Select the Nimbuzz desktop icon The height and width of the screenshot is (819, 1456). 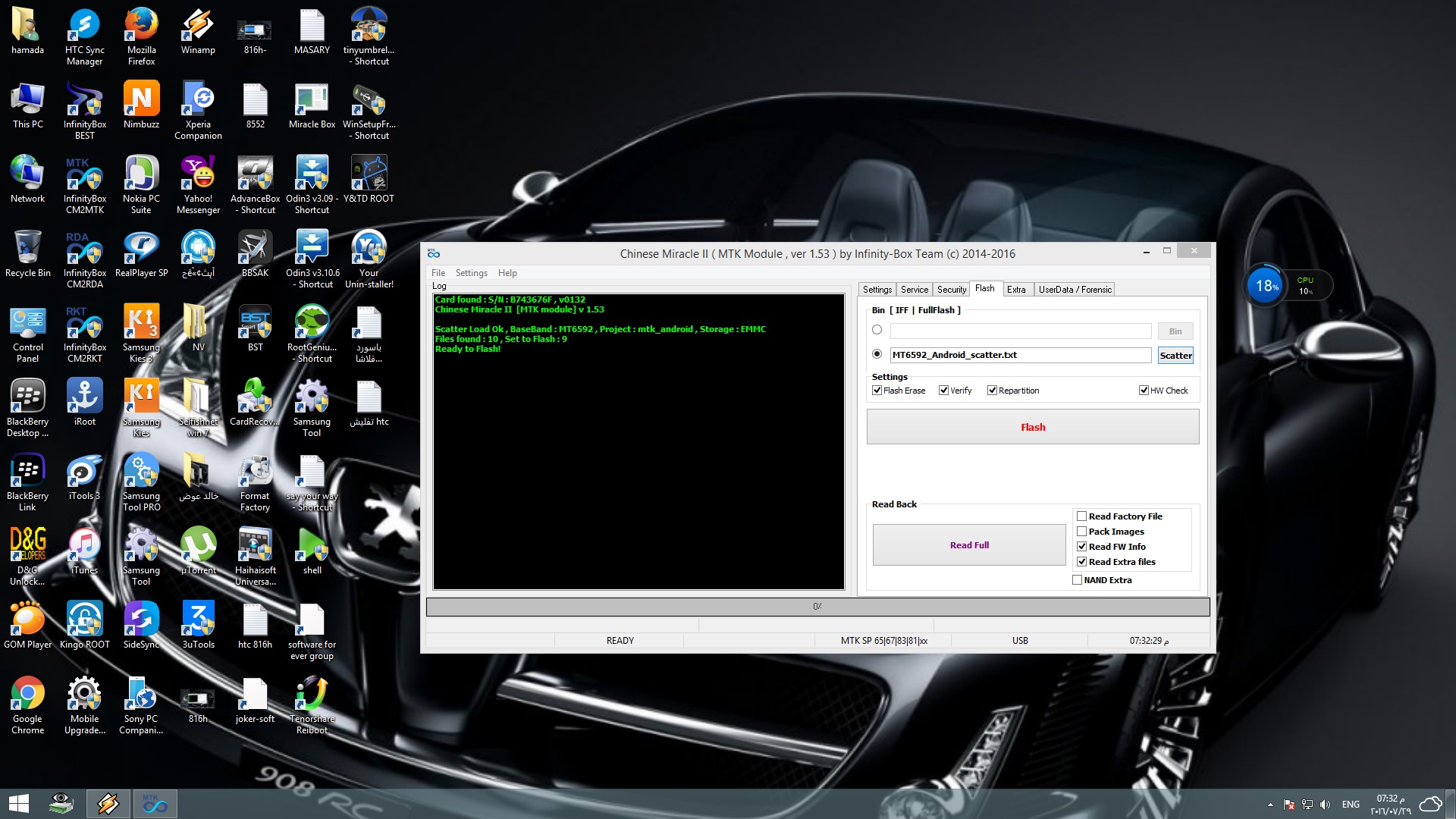click(141, 106)
